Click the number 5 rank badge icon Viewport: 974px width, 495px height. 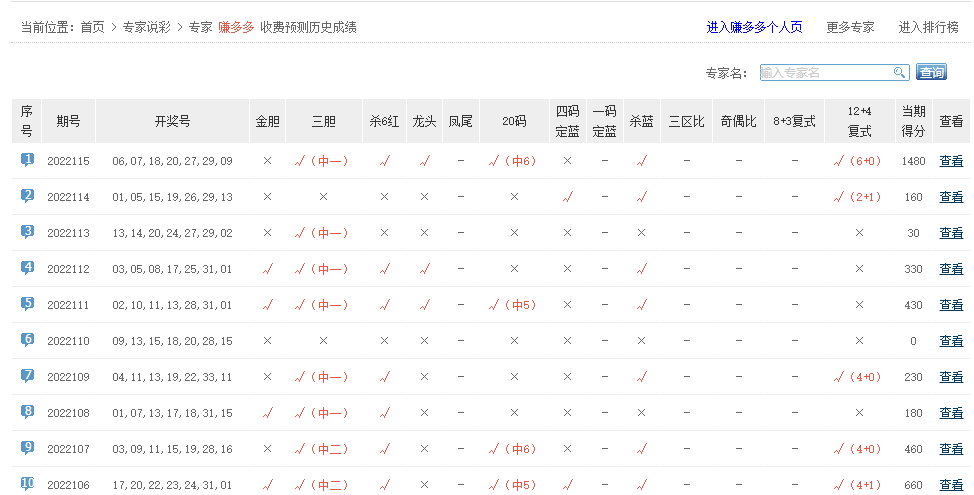click(27, 304)
